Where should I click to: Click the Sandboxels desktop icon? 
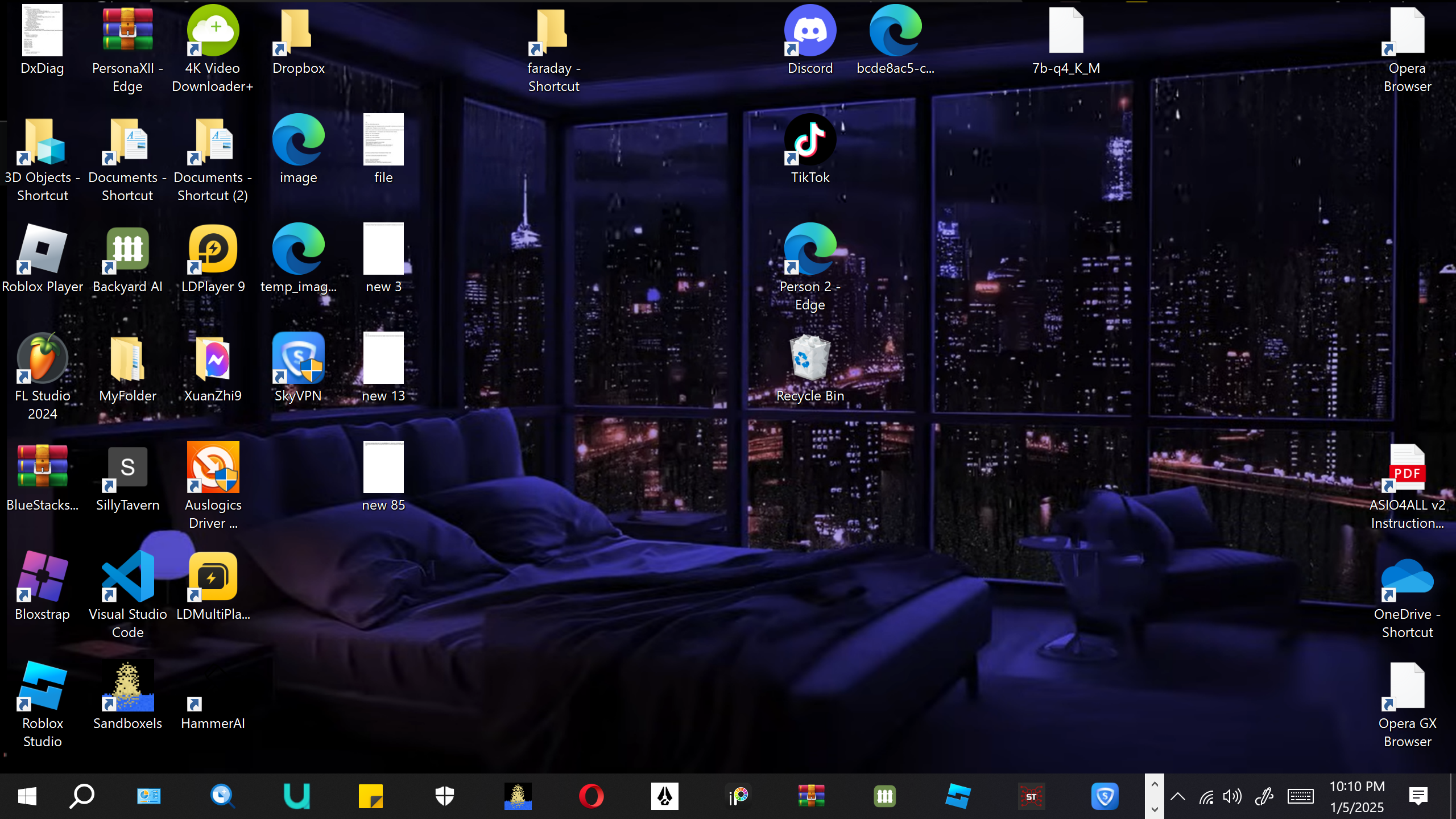tap(127, 686)
